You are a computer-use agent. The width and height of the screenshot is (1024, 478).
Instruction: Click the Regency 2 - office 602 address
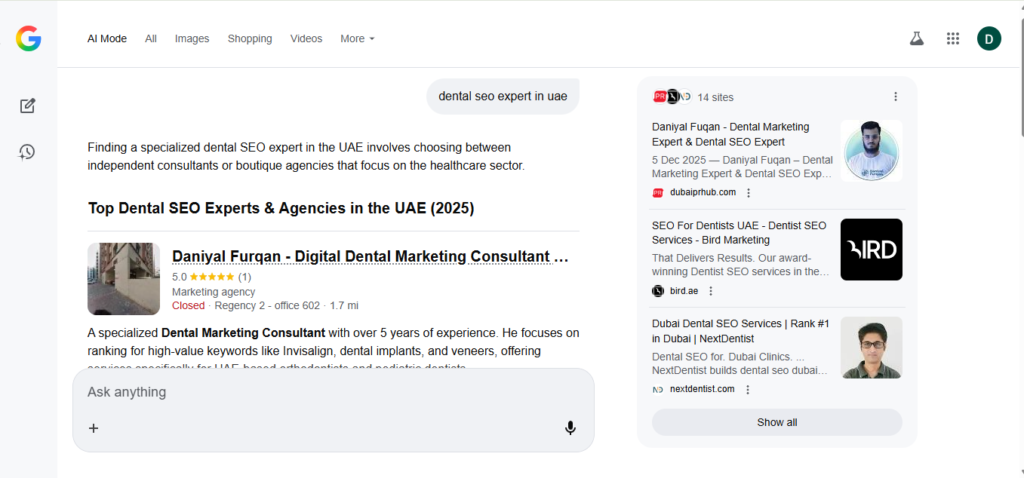click(267, 306)
